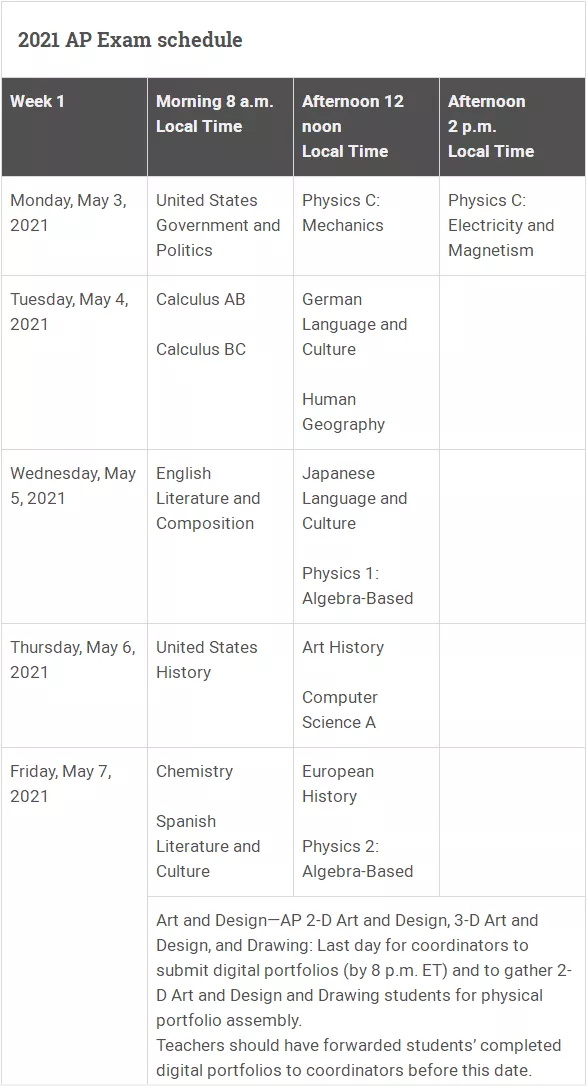This screenshot has width=587, height=1086.
Task: Select the Physics C: Mechanics entry
Action: [x=343, y=213]
